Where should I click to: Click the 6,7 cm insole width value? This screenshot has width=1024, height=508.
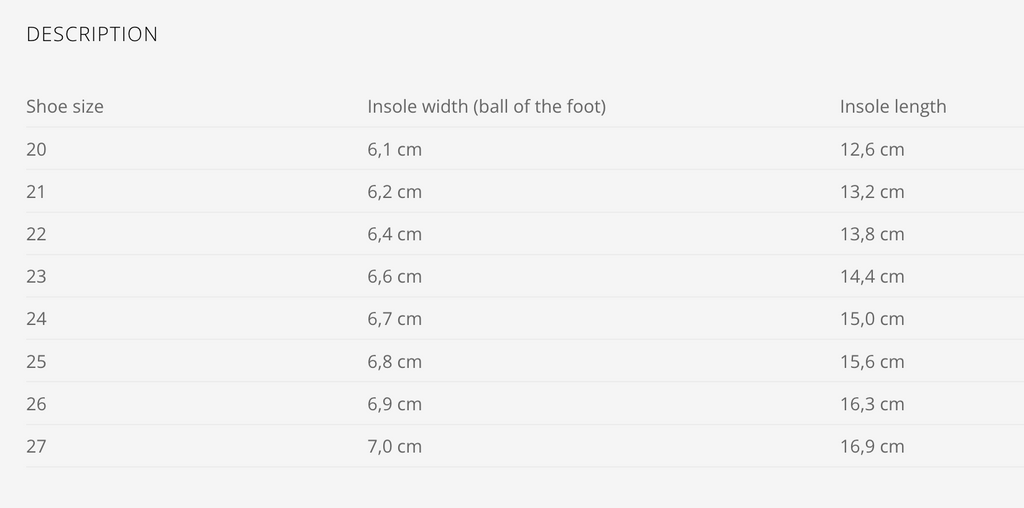394,319
